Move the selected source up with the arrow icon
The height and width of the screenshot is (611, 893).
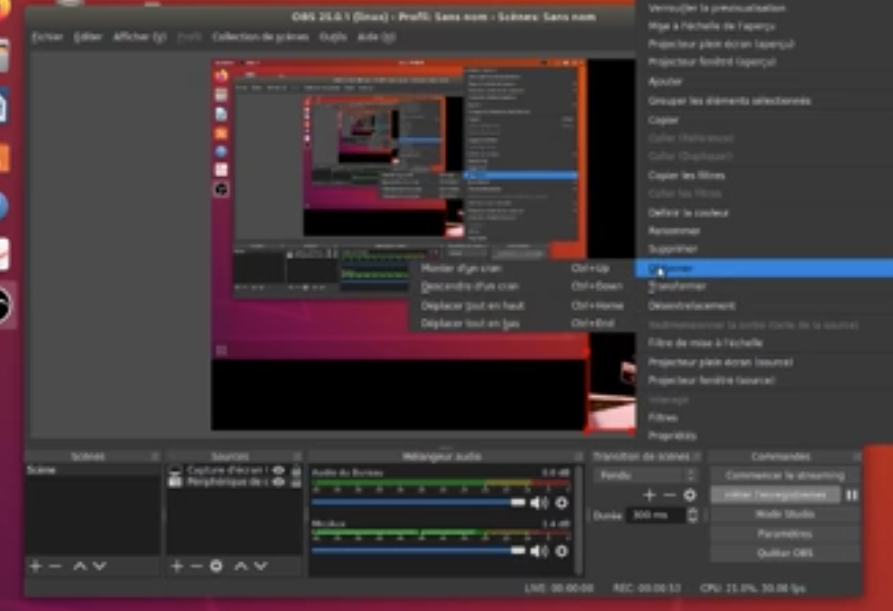[x=240, y=565]
